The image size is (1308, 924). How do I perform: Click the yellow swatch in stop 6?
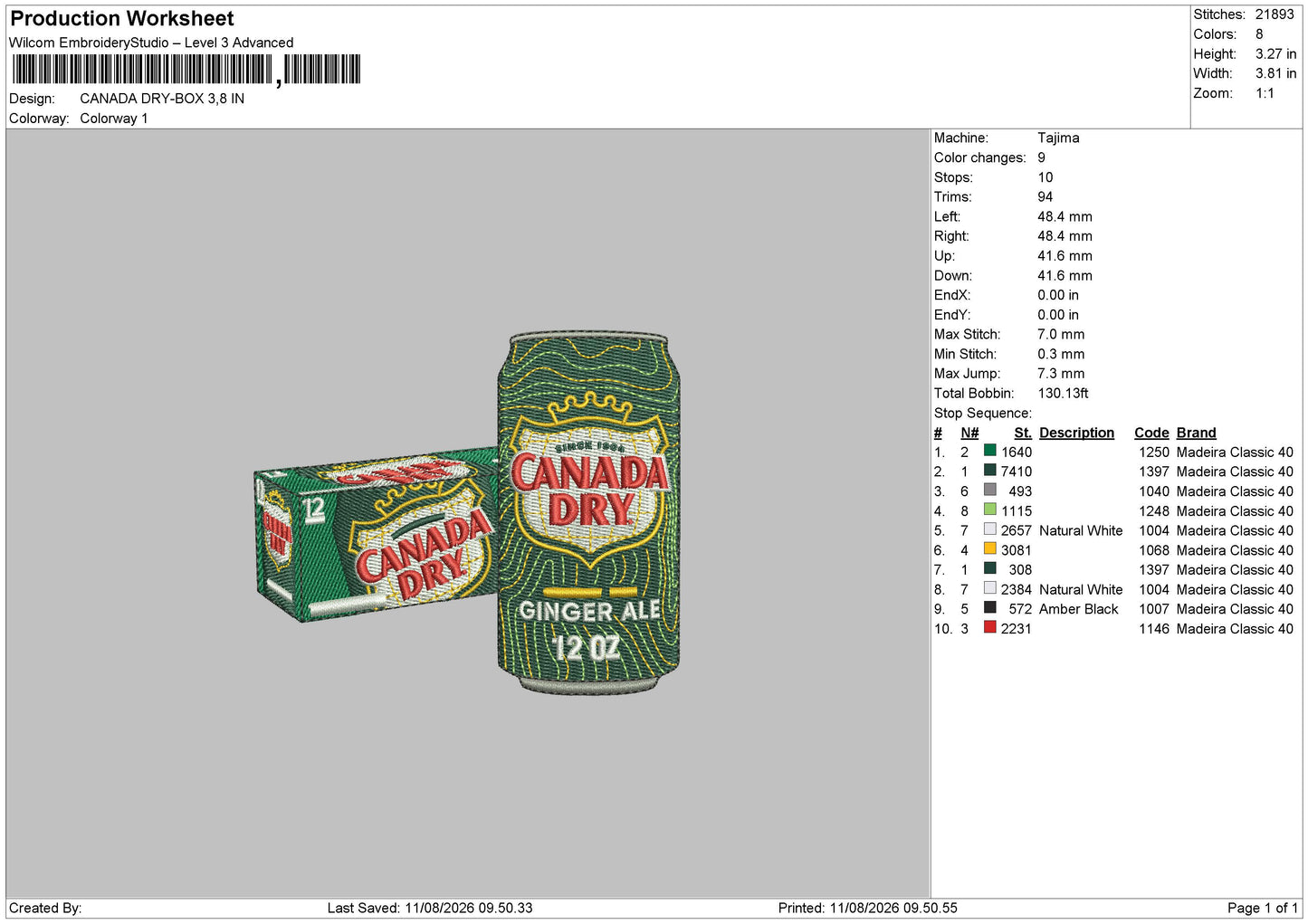(990, 549)
